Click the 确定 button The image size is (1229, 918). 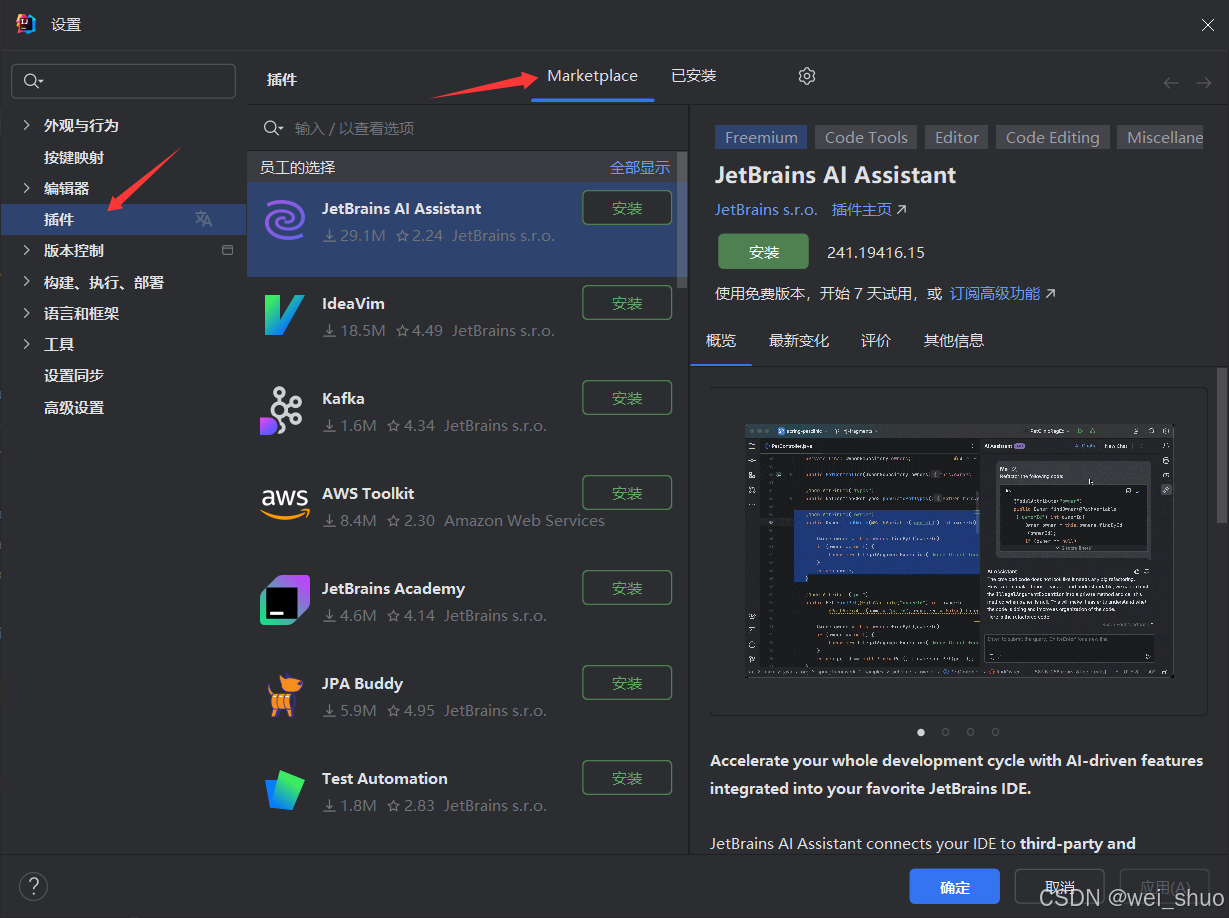[955, 887]
